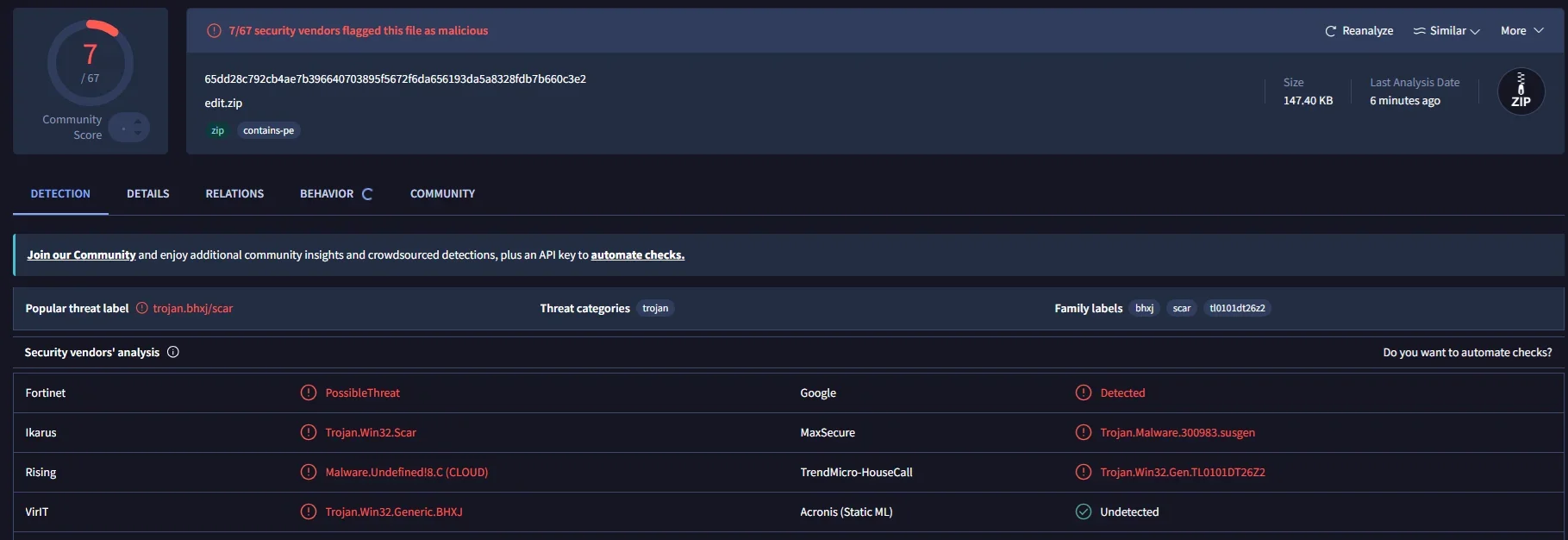Image resolution: width=1568 pixels, height=540 pixels.
Task: Click the Trojan.Malware.300983.susgen detection result
Action: click(1178, 433)
